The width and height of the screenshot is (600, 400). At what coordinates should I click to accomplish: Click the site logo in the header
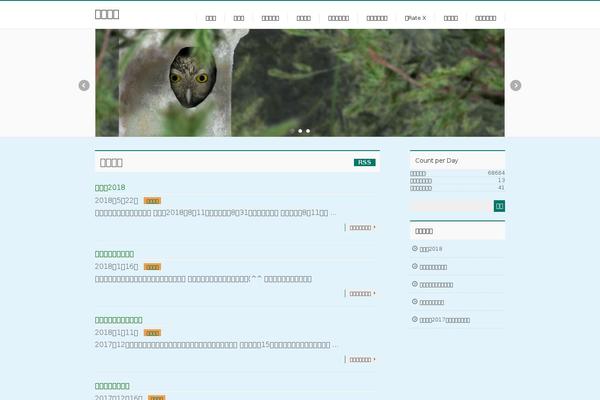click(107, 14)
